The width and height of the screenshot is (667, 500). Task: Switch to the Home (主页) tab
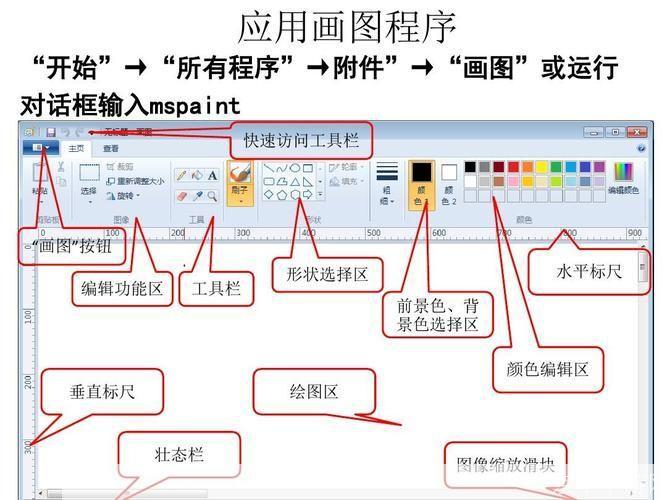click(77, 149)
